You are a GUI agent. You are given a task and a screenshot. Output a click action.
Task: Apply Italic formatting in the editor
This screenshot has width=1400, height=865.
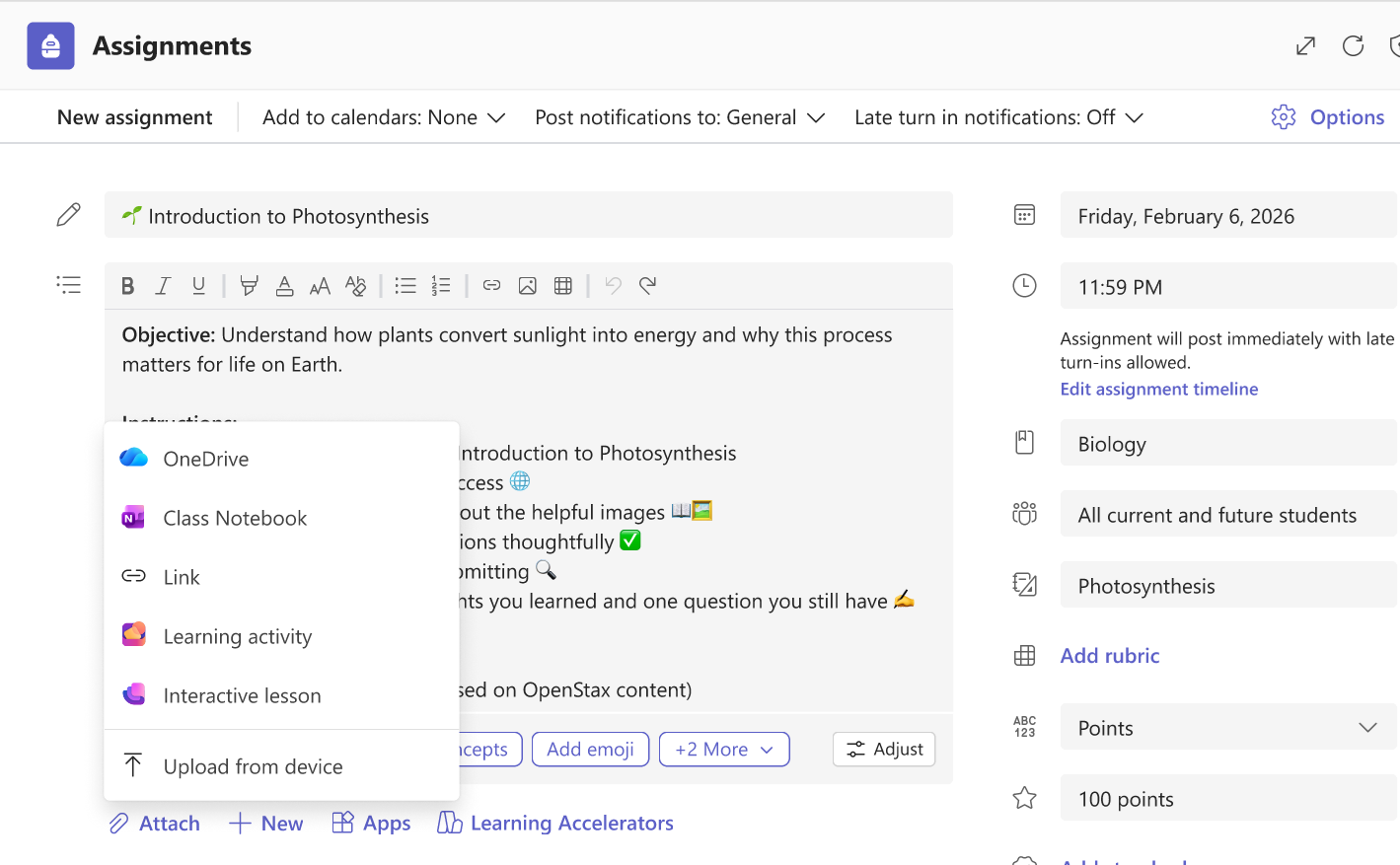click(163, 286)
